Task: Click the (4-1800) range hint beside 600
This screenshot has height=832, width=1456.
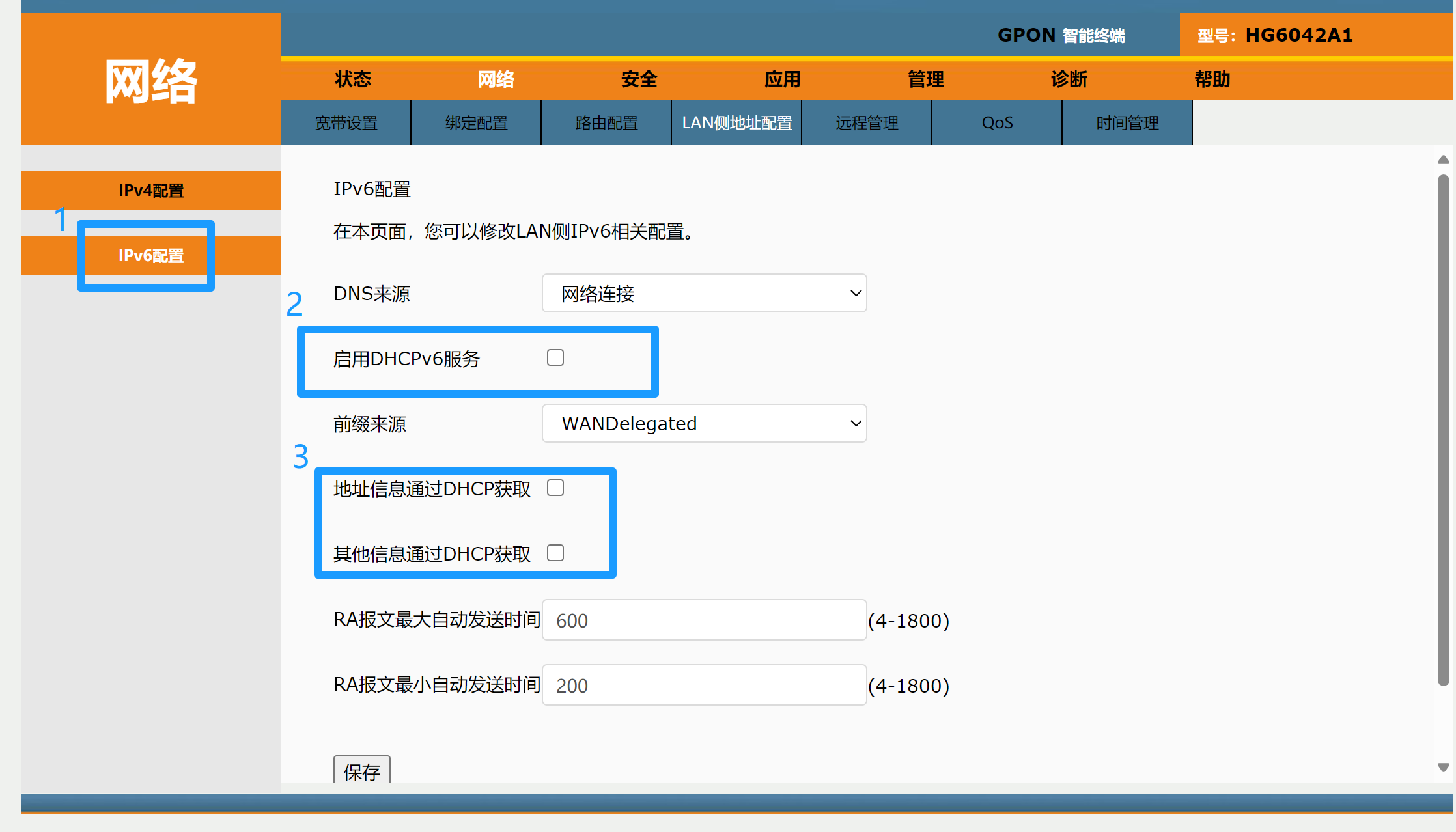Action: click(x=909, y=620)
